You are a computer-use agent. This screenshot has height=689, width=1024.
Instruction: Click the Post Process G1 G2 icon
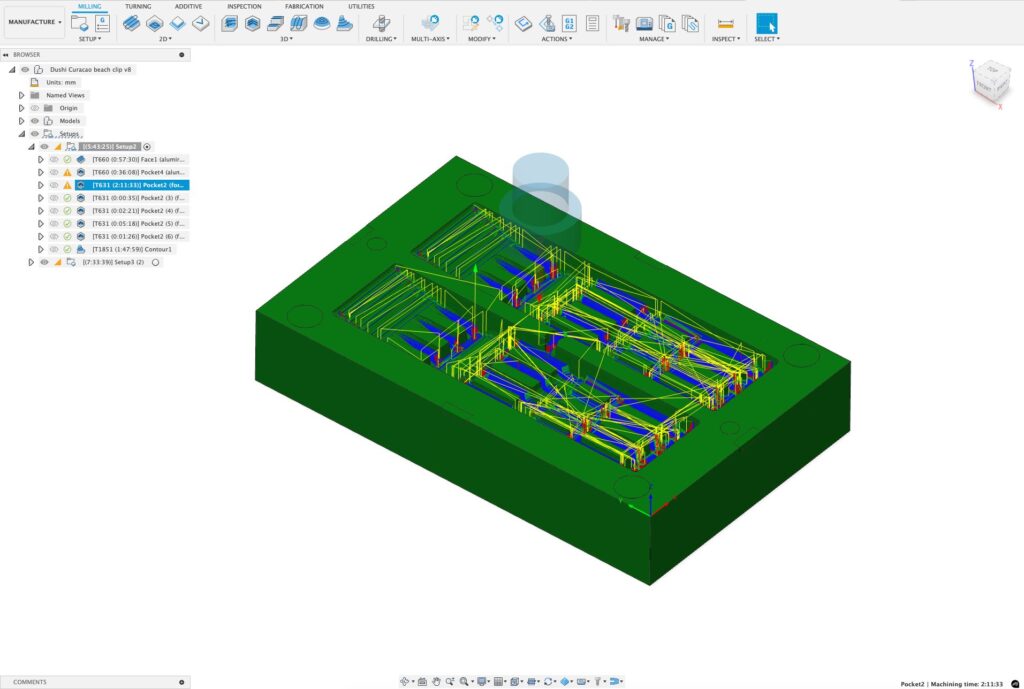pos(569,23)
